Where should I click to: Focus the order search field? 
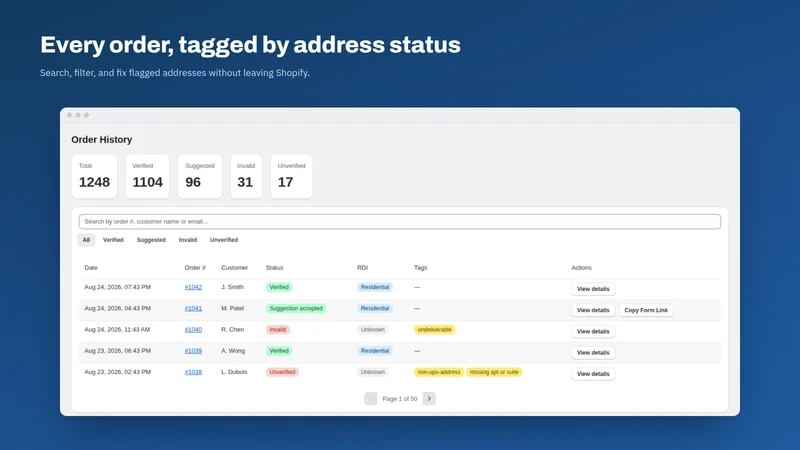tap(399, 221)
